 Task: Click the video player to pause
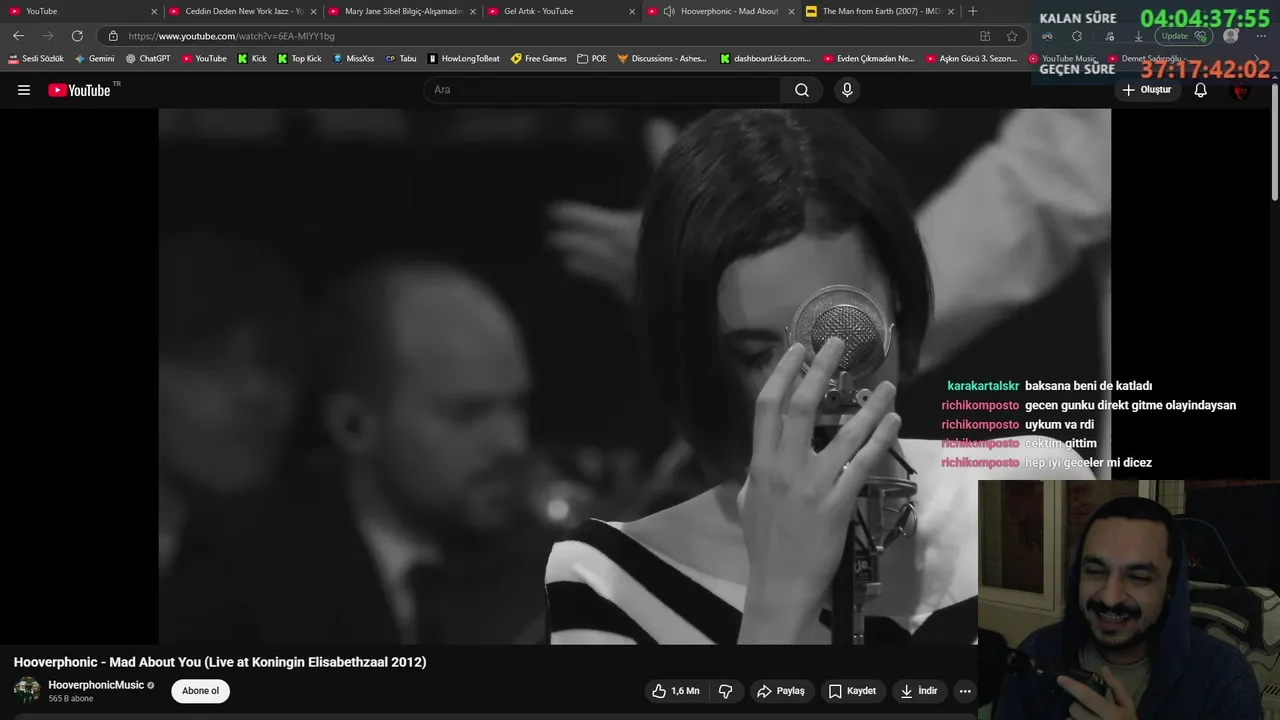click(x=634, y=376)
